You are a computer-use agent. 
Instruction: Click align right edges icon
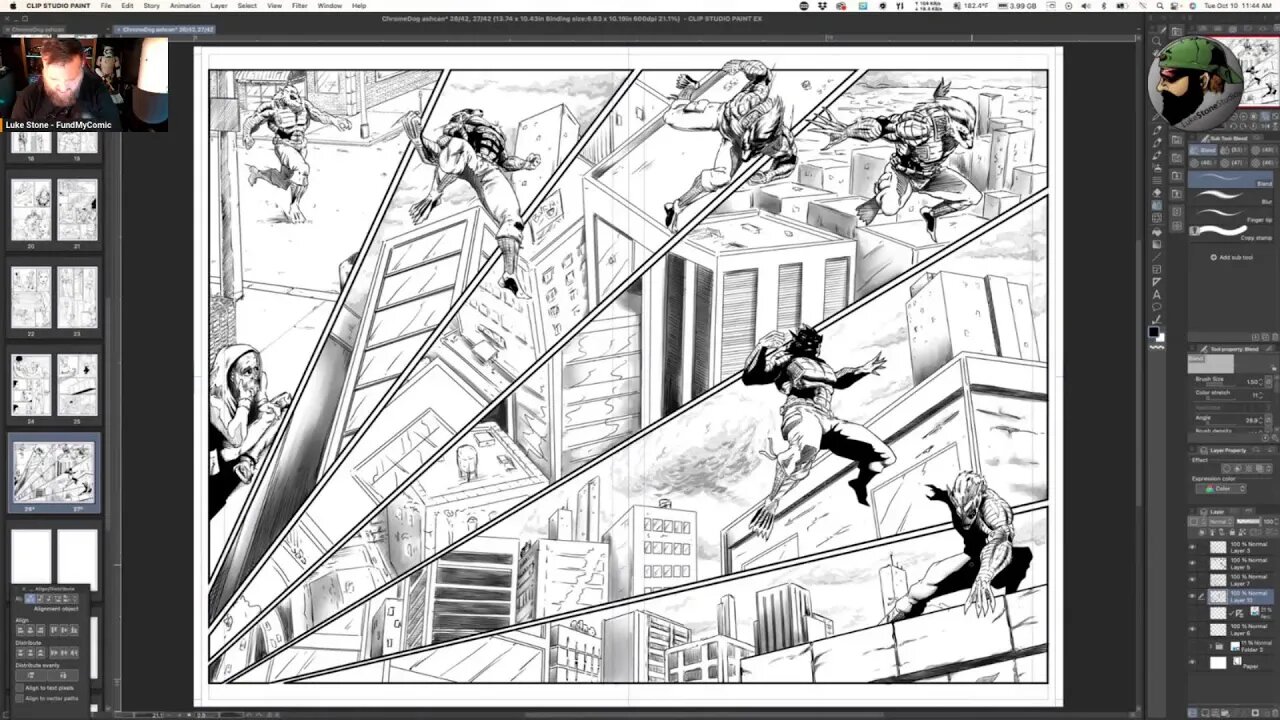pos(40,630)
